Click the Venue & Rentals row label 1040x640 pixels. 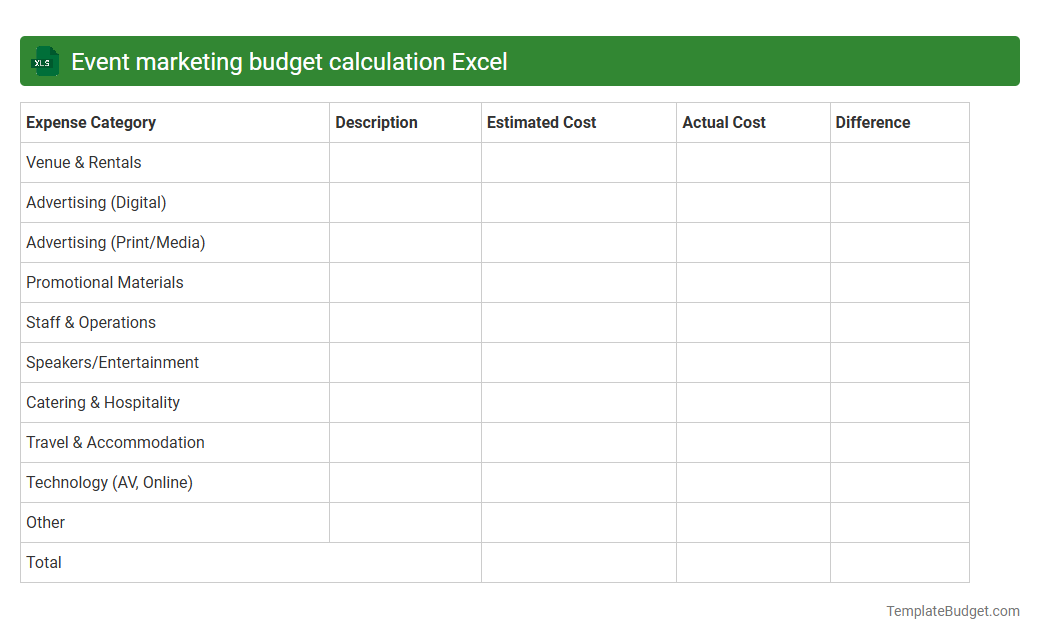click(83, 162)
